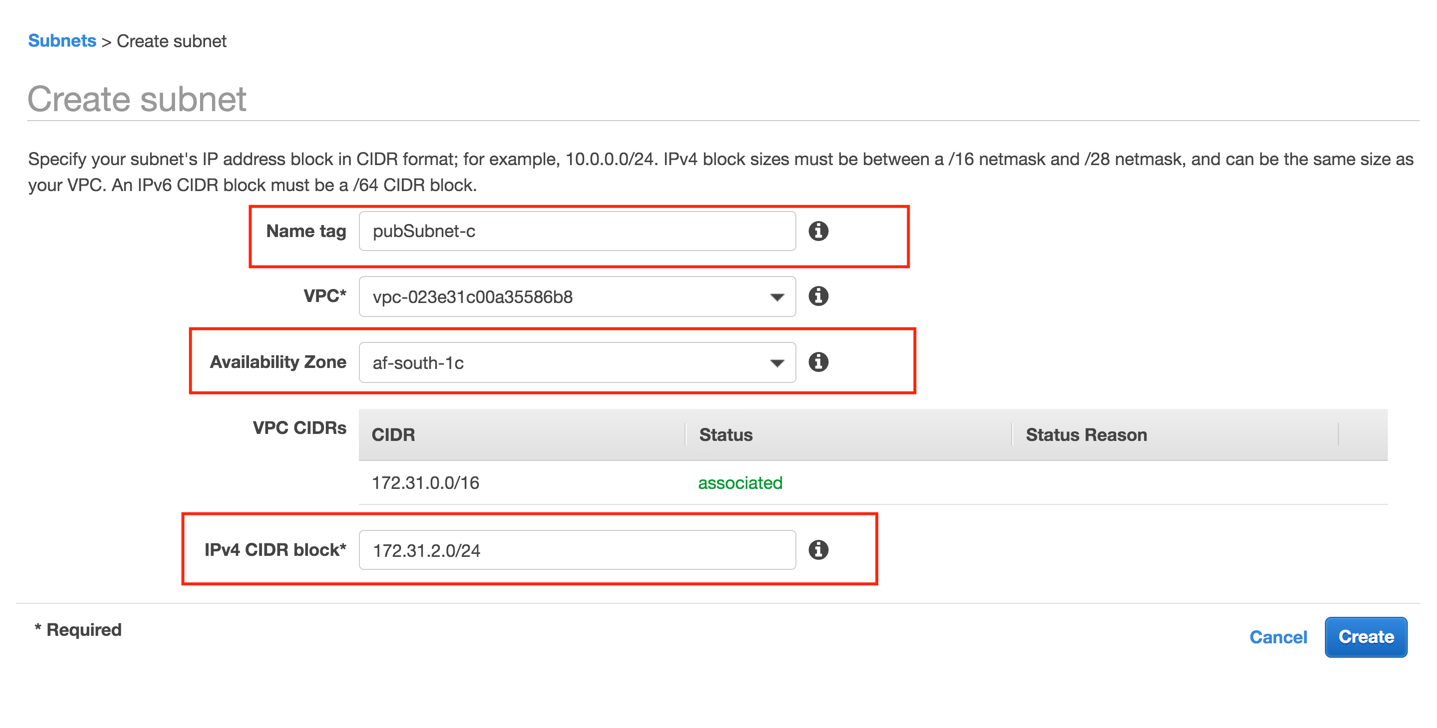Click the blue Create button
1437x728 pixels.
click(x=1366, y=637)
